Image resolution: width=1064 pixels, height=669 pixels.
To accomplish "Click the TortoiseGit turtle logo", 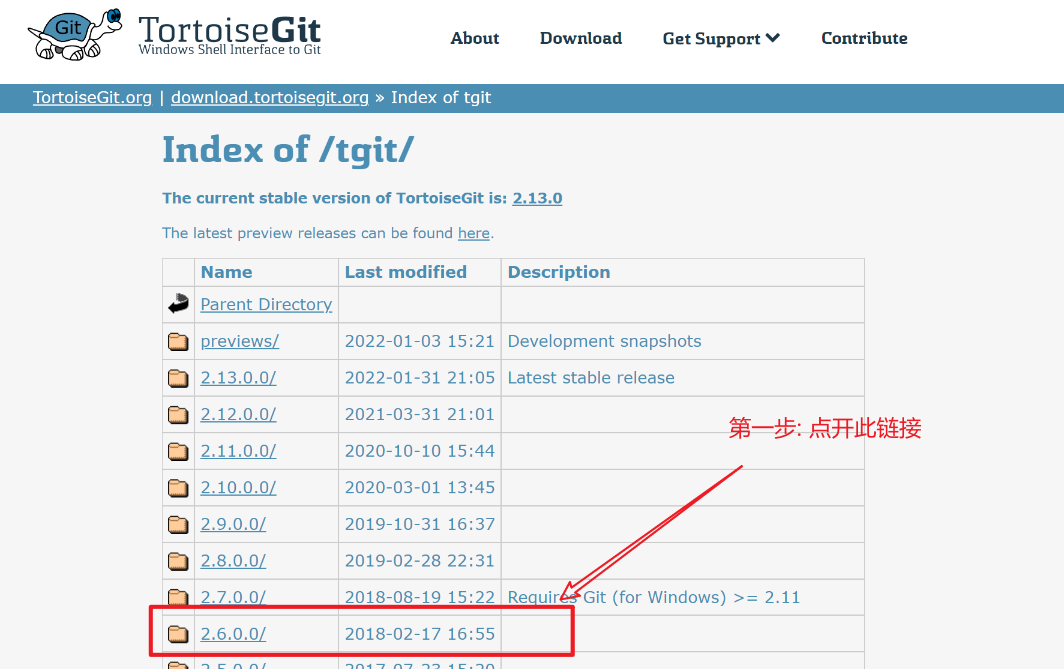I will [x=75, y=35].
